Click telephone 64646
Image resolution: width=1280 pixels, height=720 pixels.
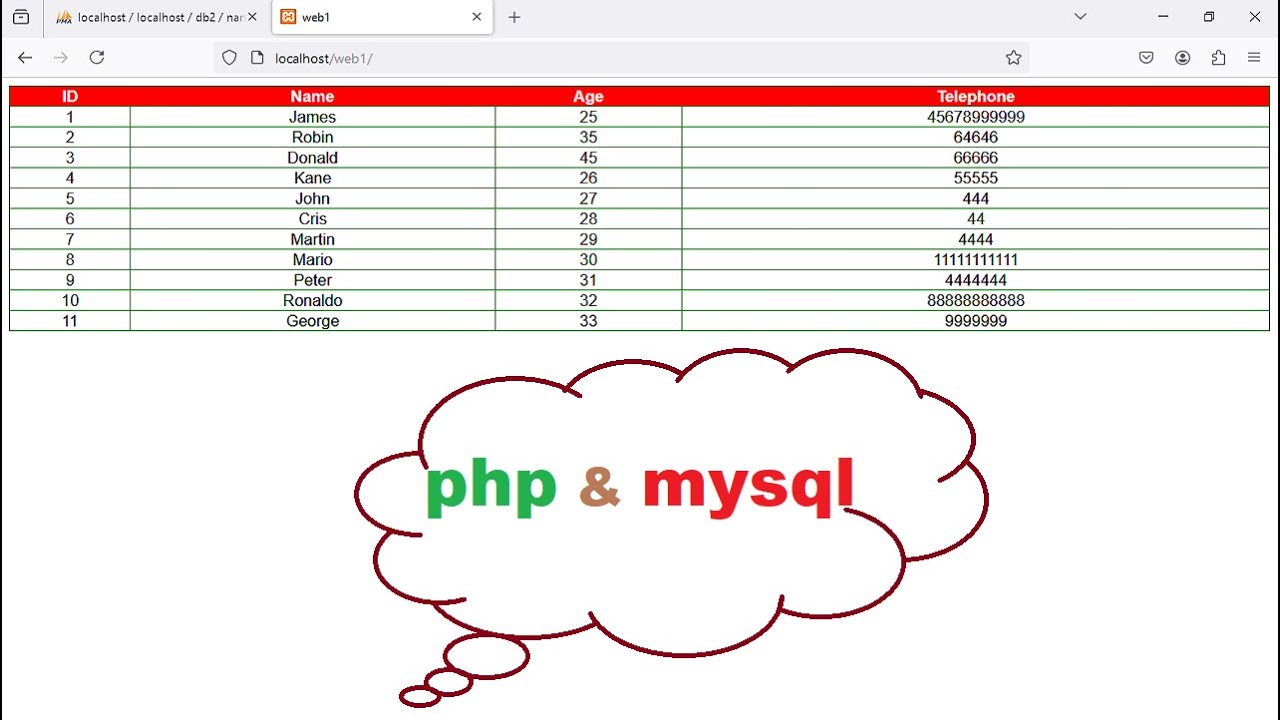[976, 138]
